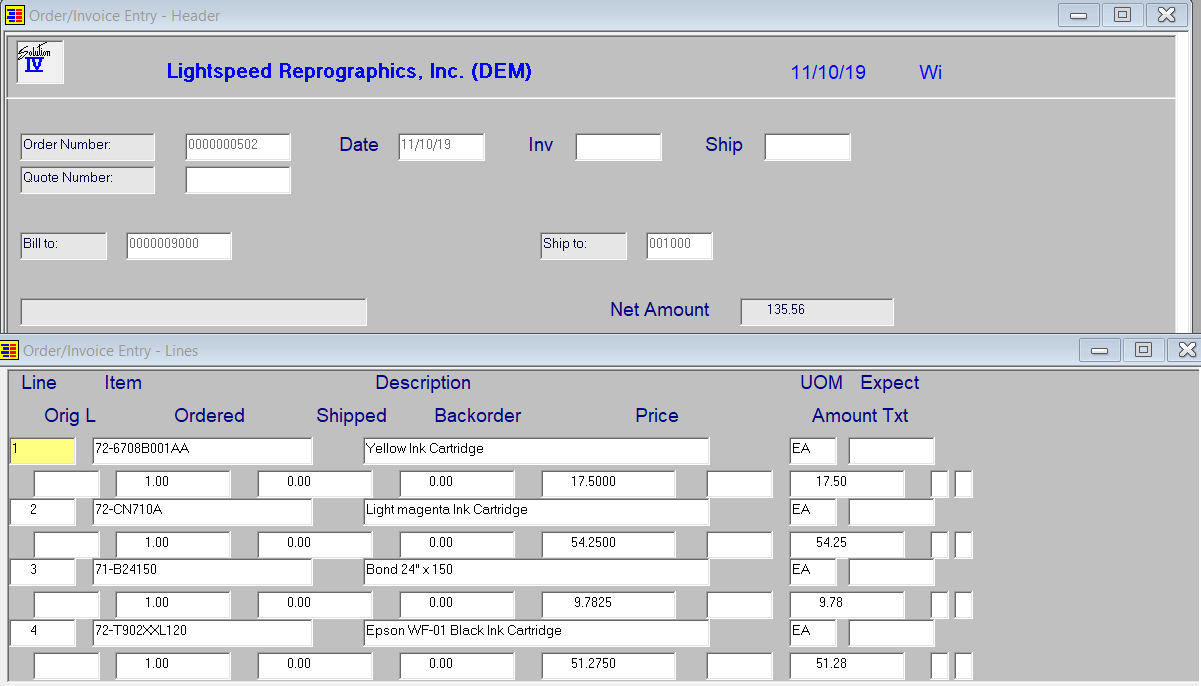Click into the Ship input field

tap(807, 147)
